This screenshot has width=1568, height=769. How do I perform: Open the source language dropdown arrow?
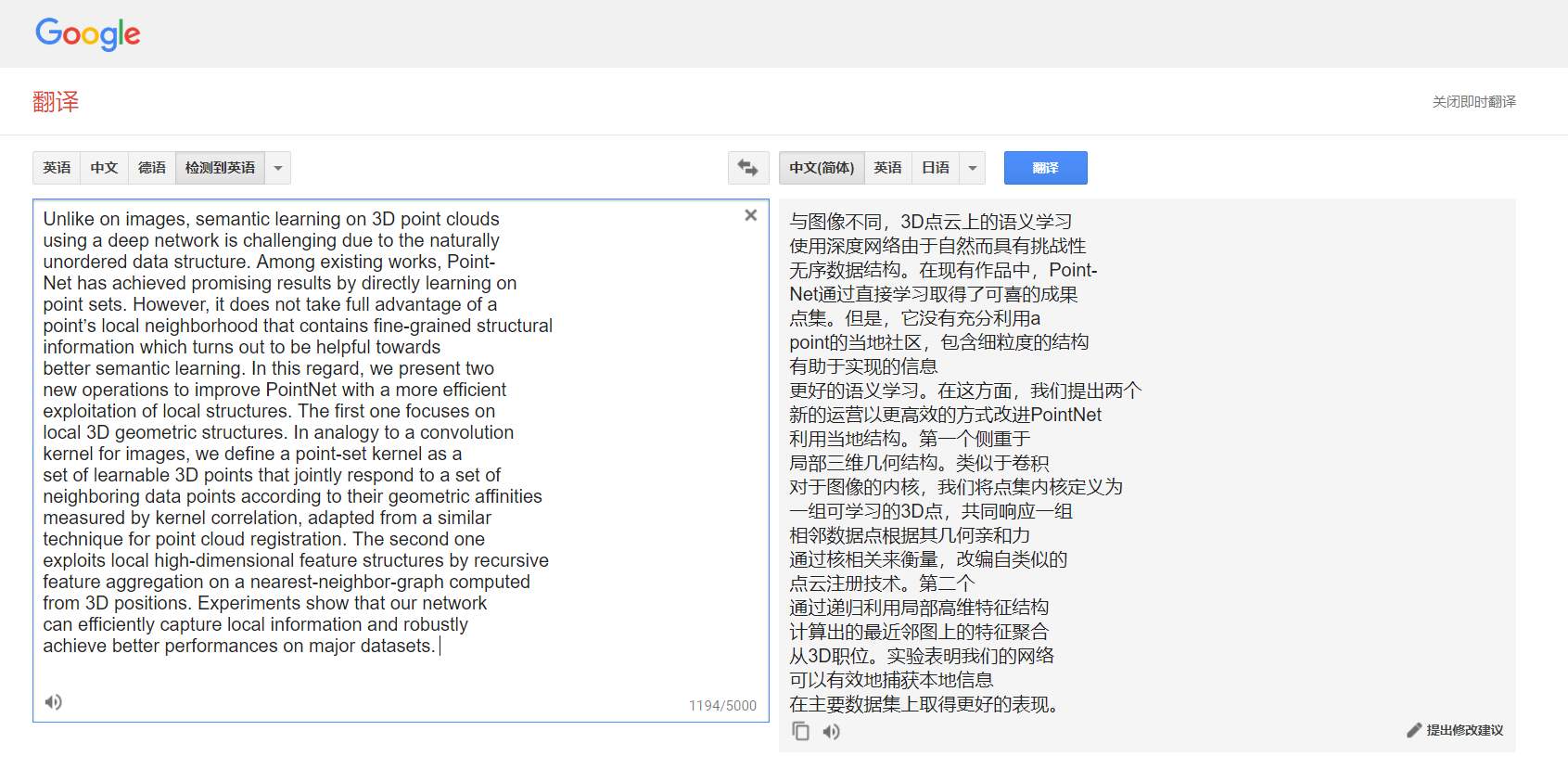pyautogui.click(x=278, y=168)
